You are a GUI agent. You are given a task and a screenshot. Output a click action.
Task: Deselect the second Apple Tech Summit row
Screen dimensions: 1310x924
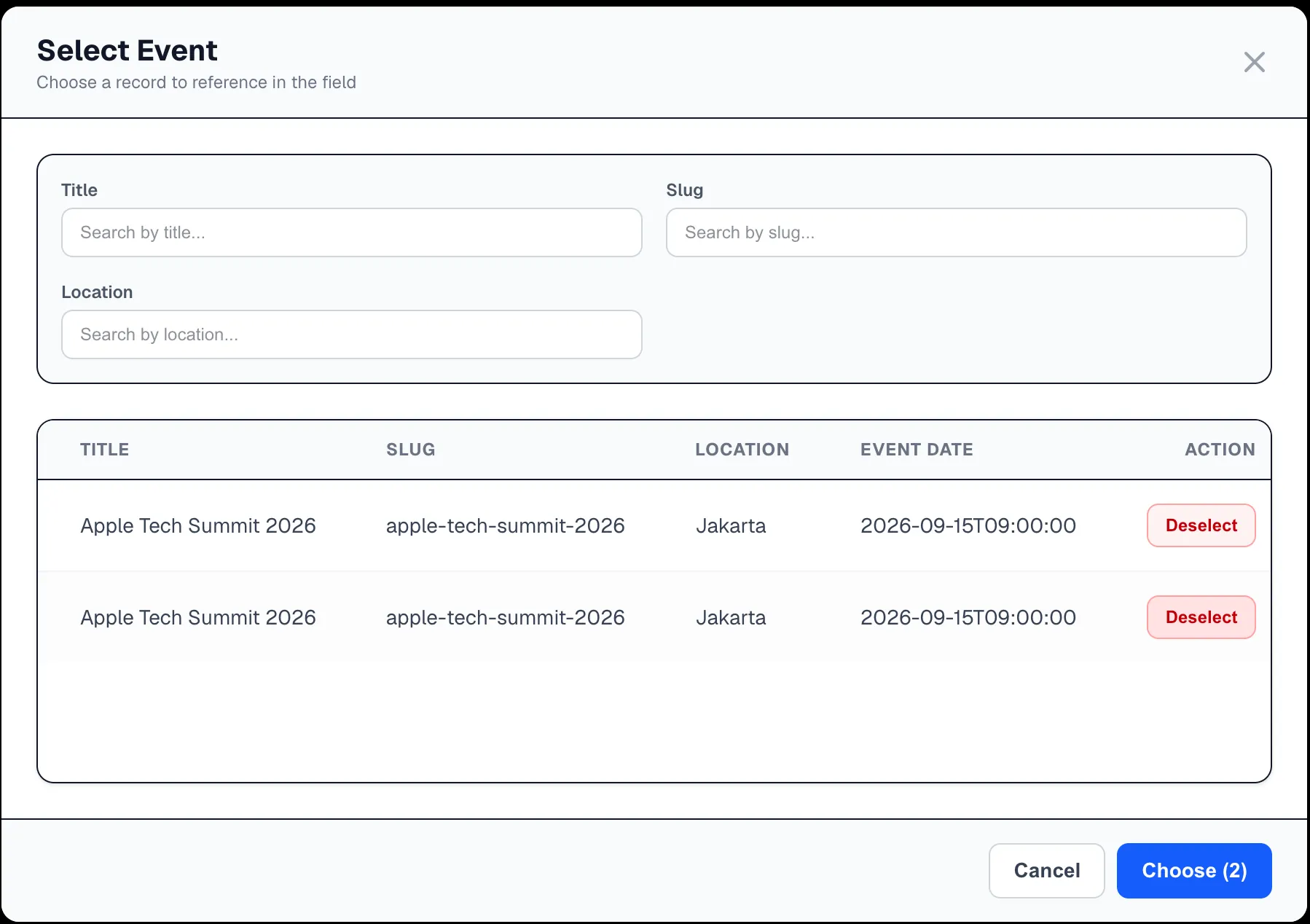[x=1201, y=617]
